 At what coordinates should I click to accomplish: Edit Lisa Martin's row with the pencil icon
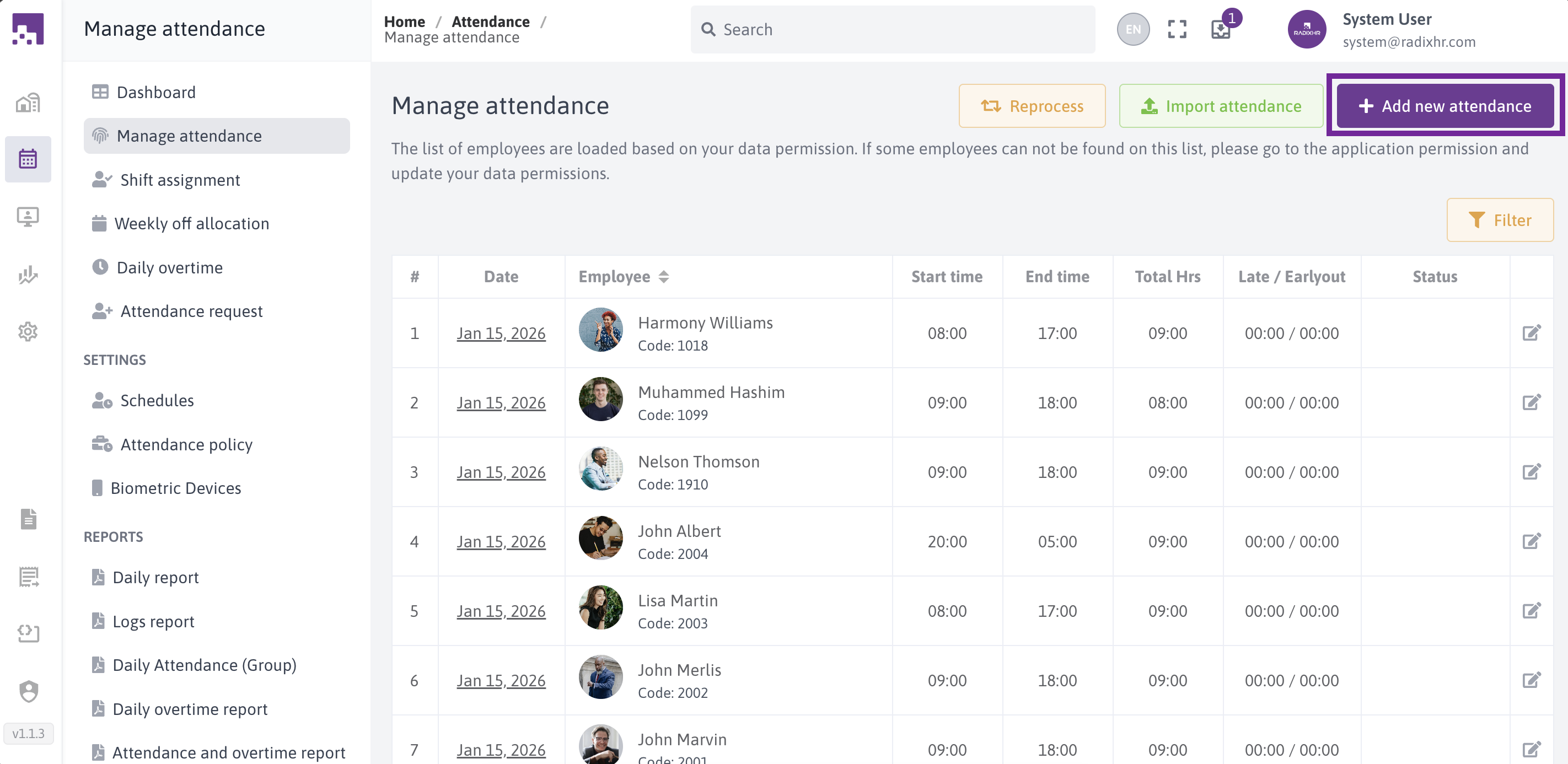(x=1532, y=611)
